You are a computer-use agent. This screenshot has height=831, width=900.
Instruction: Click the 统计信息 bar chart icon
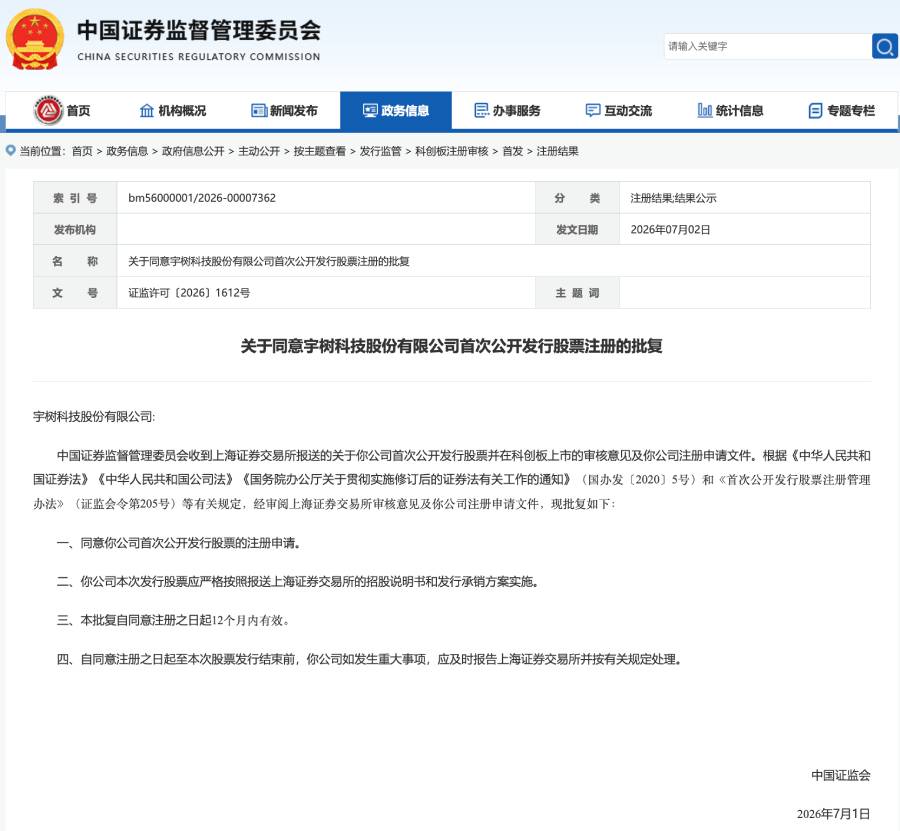[704, 110]
